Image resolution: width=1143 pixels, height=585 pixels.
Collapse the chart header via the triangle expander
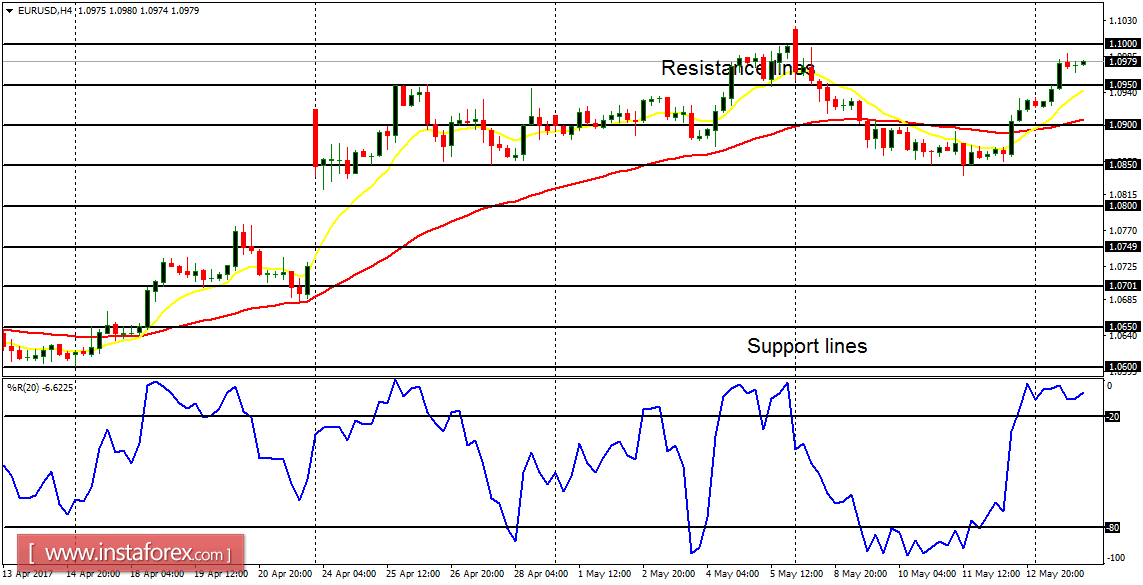tap(10, 10)
